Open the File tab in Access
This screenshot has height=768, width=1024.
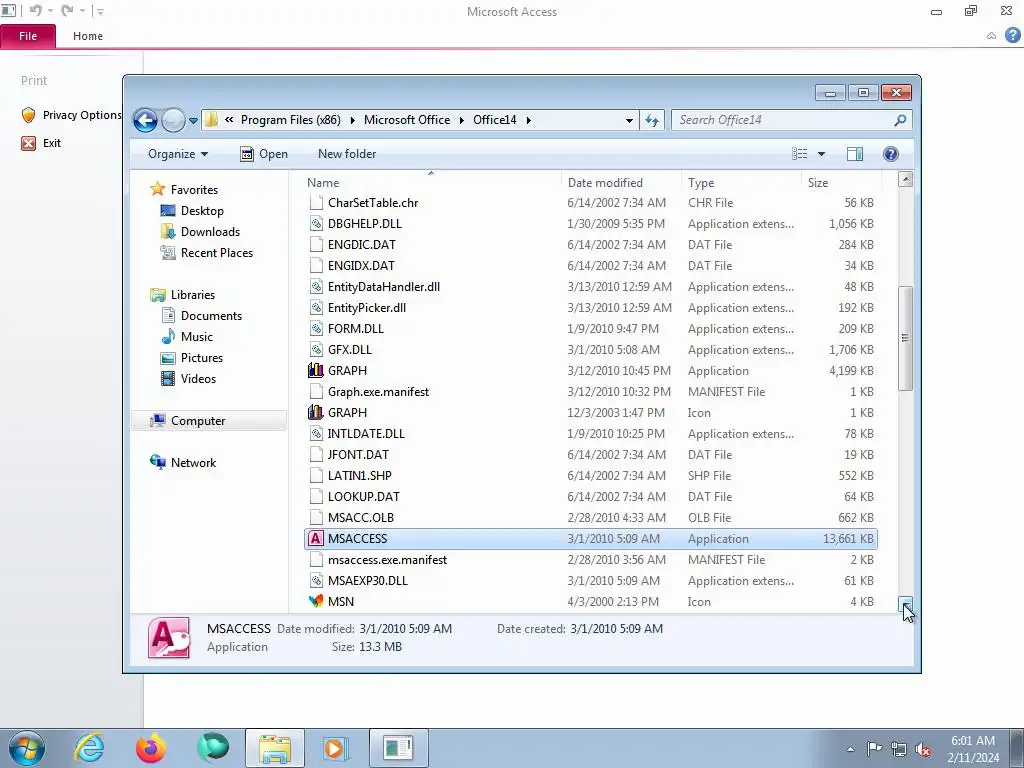tap(28, 36)
